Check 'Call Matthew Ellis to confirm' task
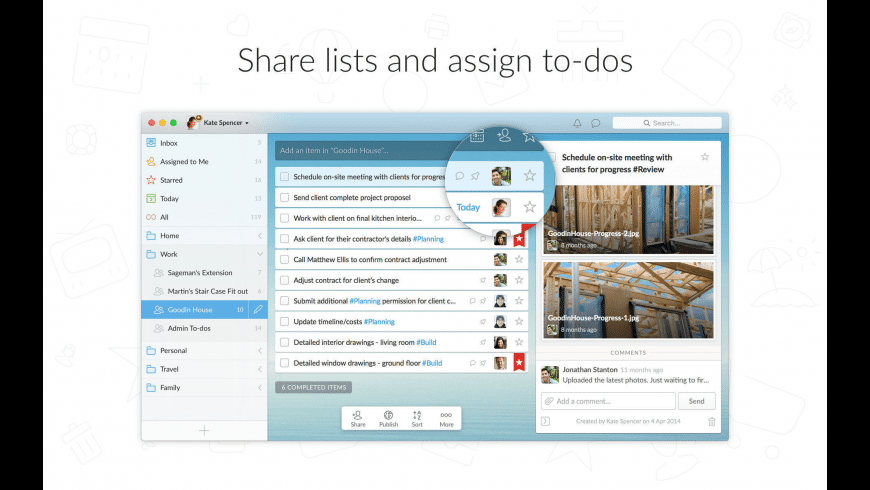 pyautogui.click(x=284, y=259)
